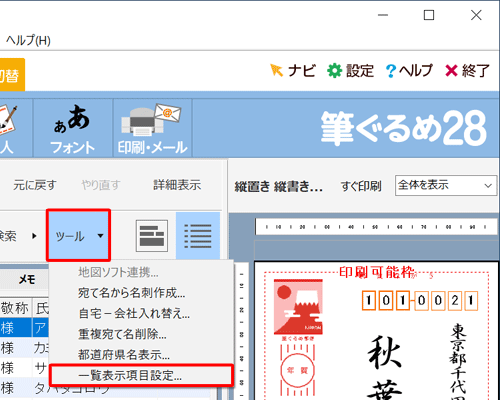
Task: Click the すぐ印刷 button
Action: coord(361,186)
